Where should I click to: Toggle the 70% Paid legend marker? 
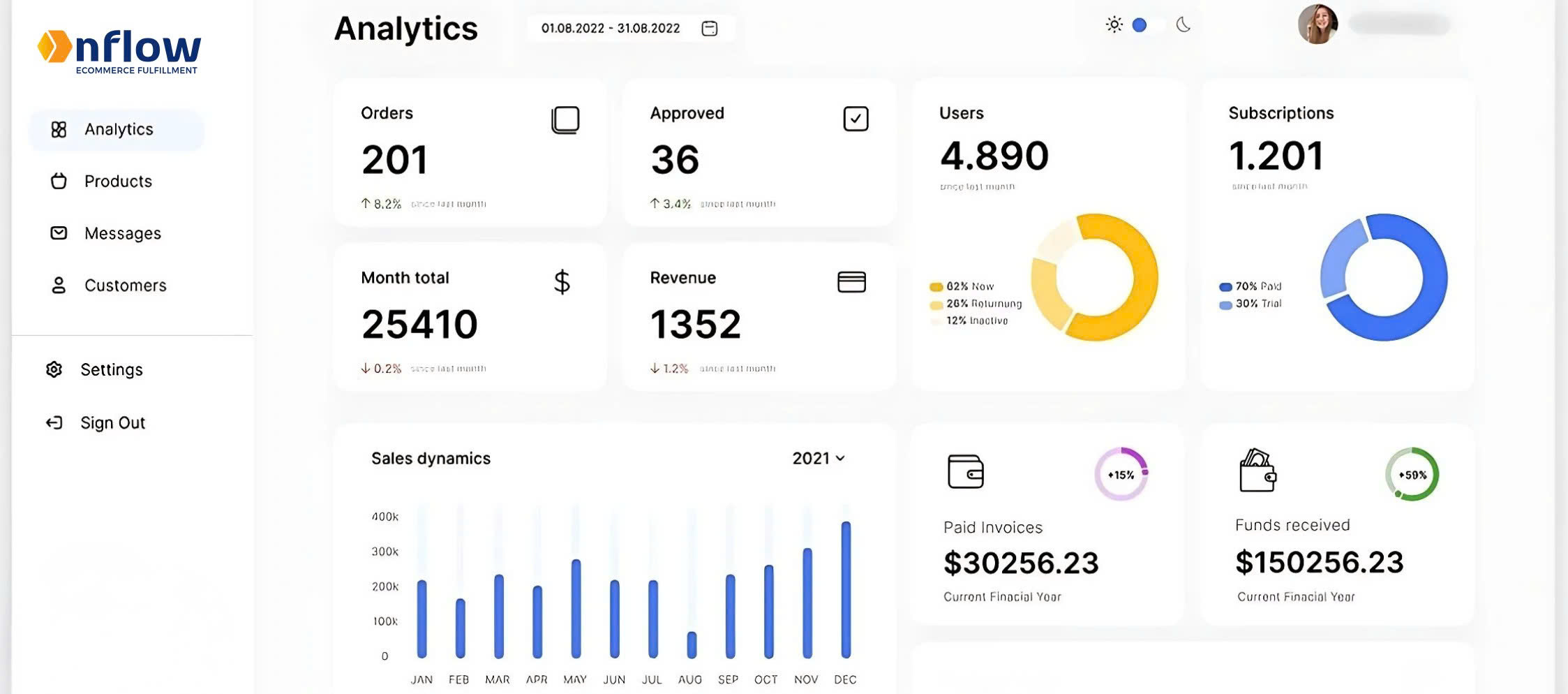click(1225, 287)
